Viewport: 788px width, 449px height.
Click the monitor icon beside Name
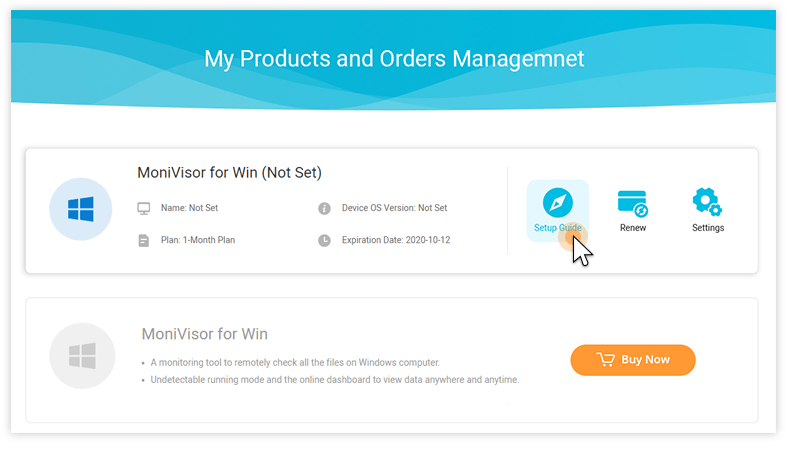[x=144, y=209]
